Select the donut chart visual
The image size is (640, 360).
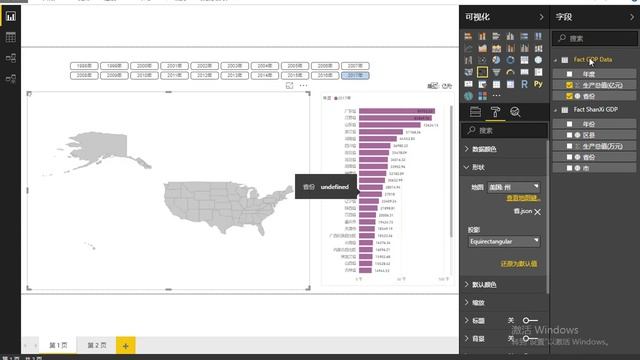pyautogui.click(x=510, y=60)
